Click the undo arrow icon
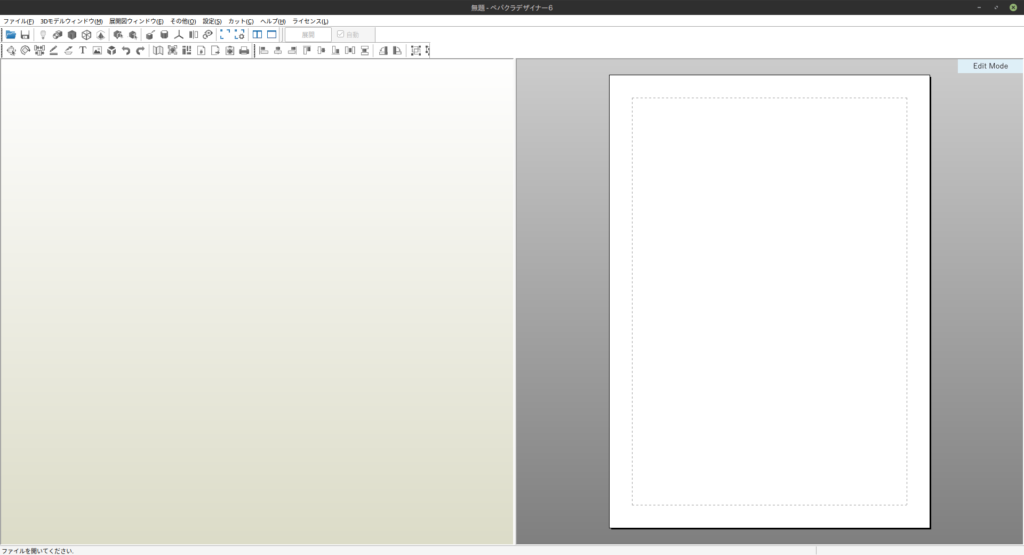Viewport: 1024px width, 555px height. pyautogui.click(x=126, y=50)
